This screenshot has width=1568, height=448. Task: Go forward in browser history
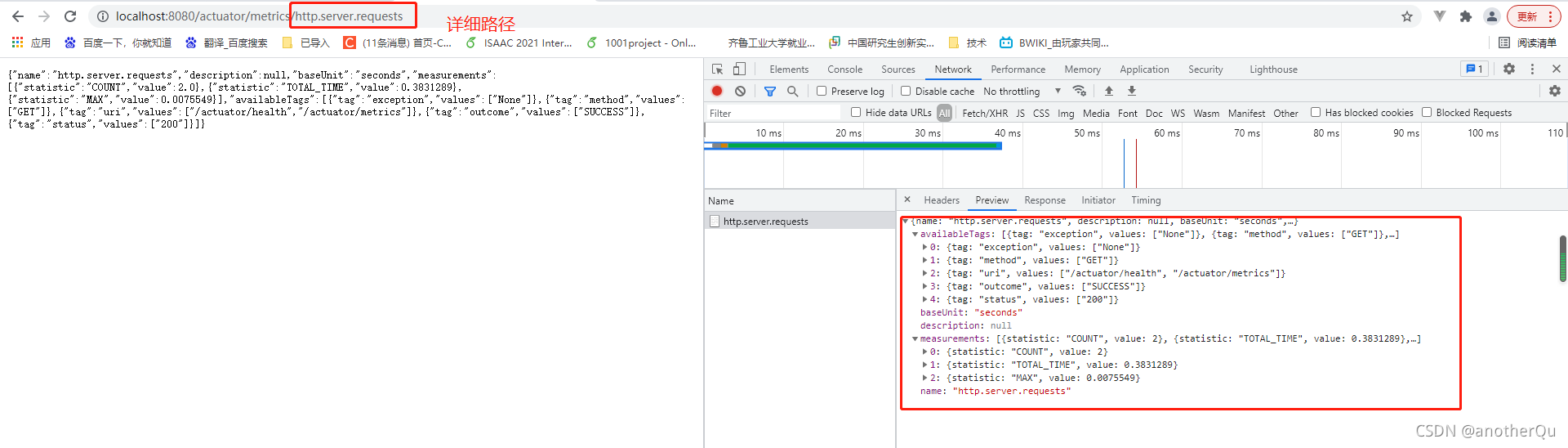coord(44,16)
